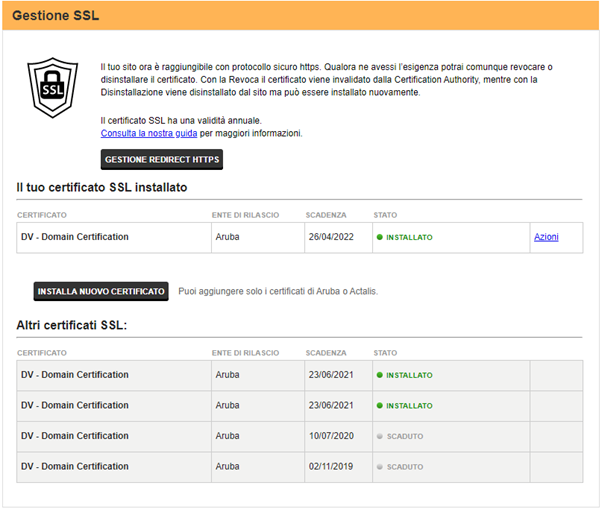
Task: Click SCADUTO status label in 10/07/2020 row
Action: click(x=405, y=436)
